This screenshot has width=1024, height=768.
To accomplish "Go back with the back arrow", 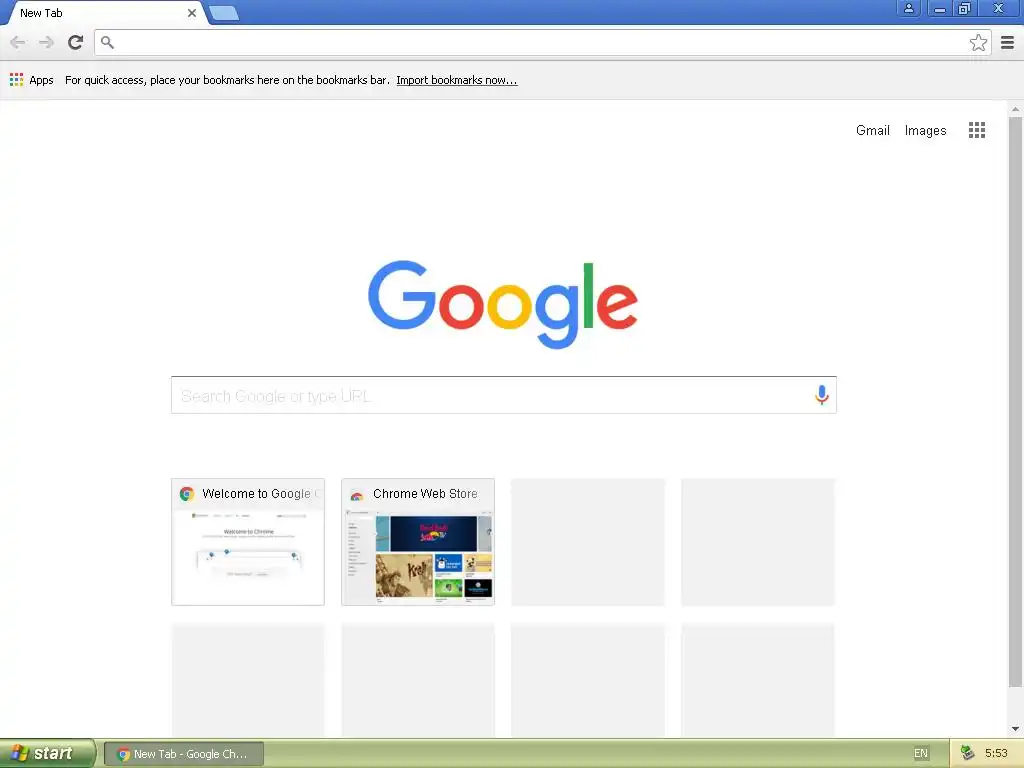I will 18,42.
